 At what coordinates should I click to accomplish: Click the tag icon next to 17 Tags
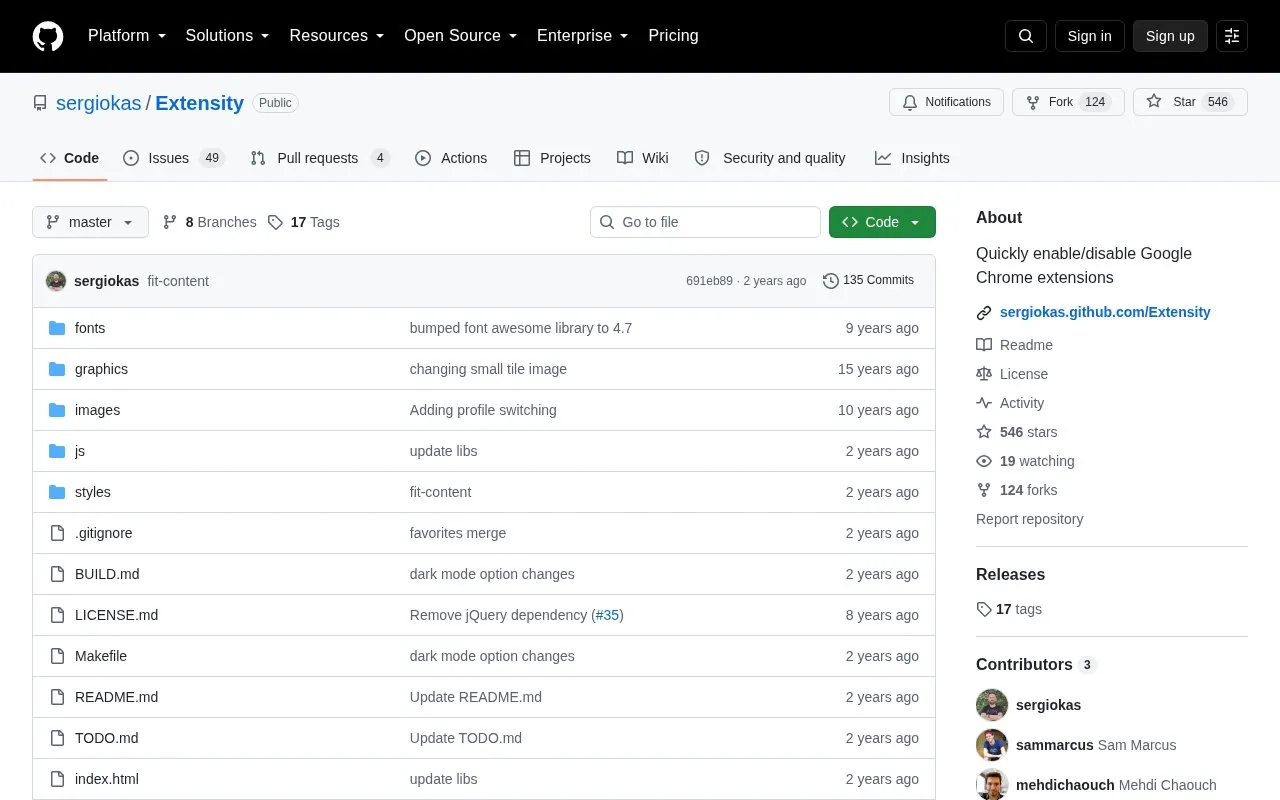[x=276, y=222]
